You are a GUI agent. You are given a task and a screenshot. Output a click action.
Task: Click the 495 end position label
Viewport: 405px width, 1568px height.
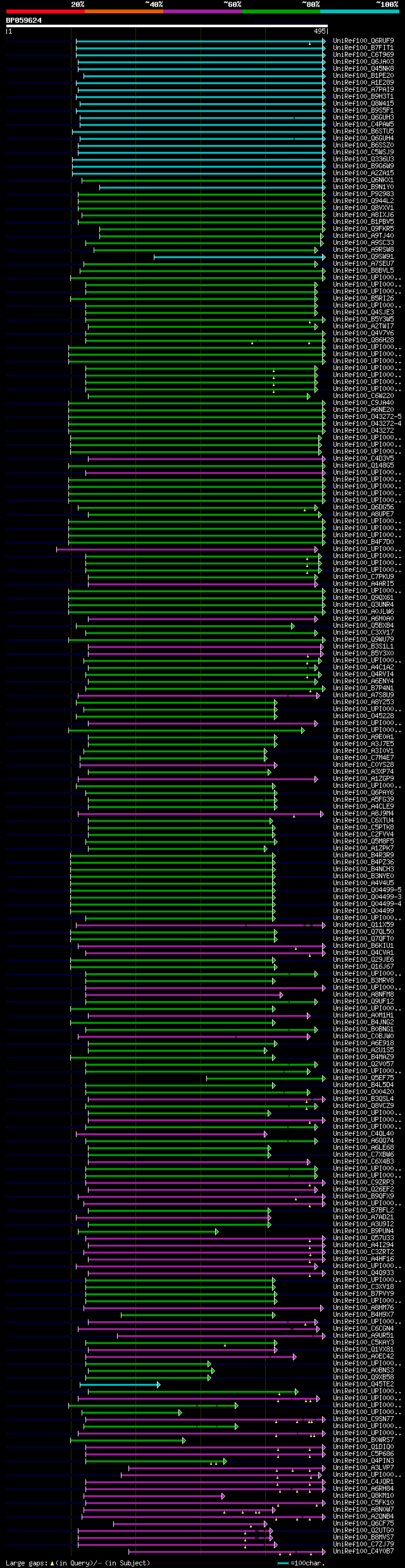tap(320, 31)
